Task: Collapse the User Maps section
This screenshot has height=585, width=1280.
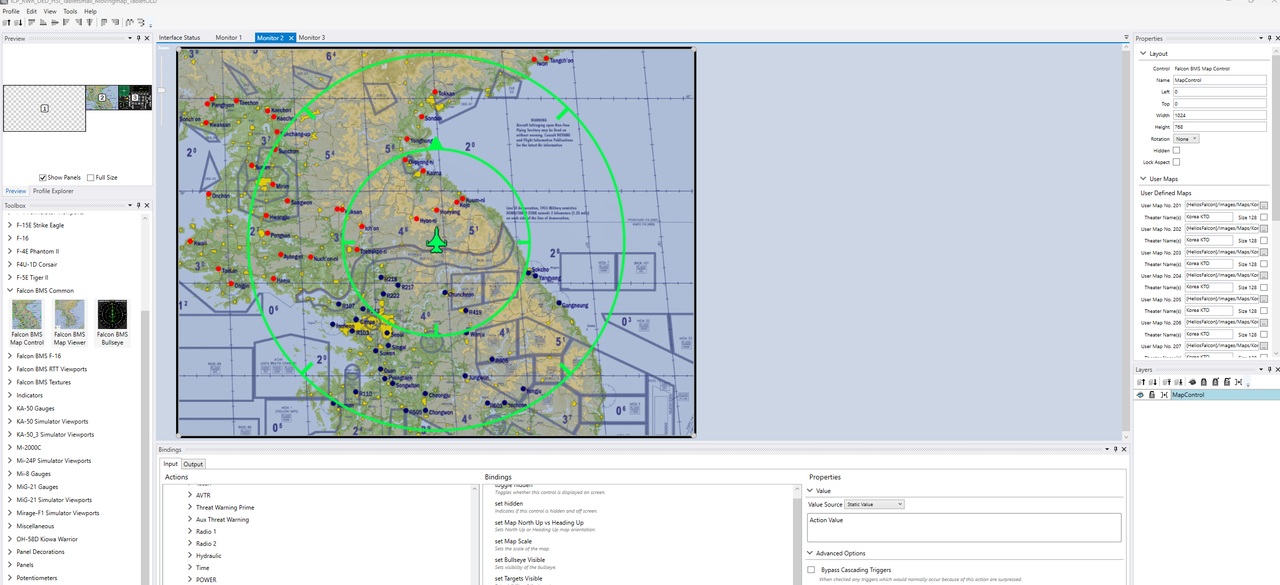Action: [x=1142, y=178]
